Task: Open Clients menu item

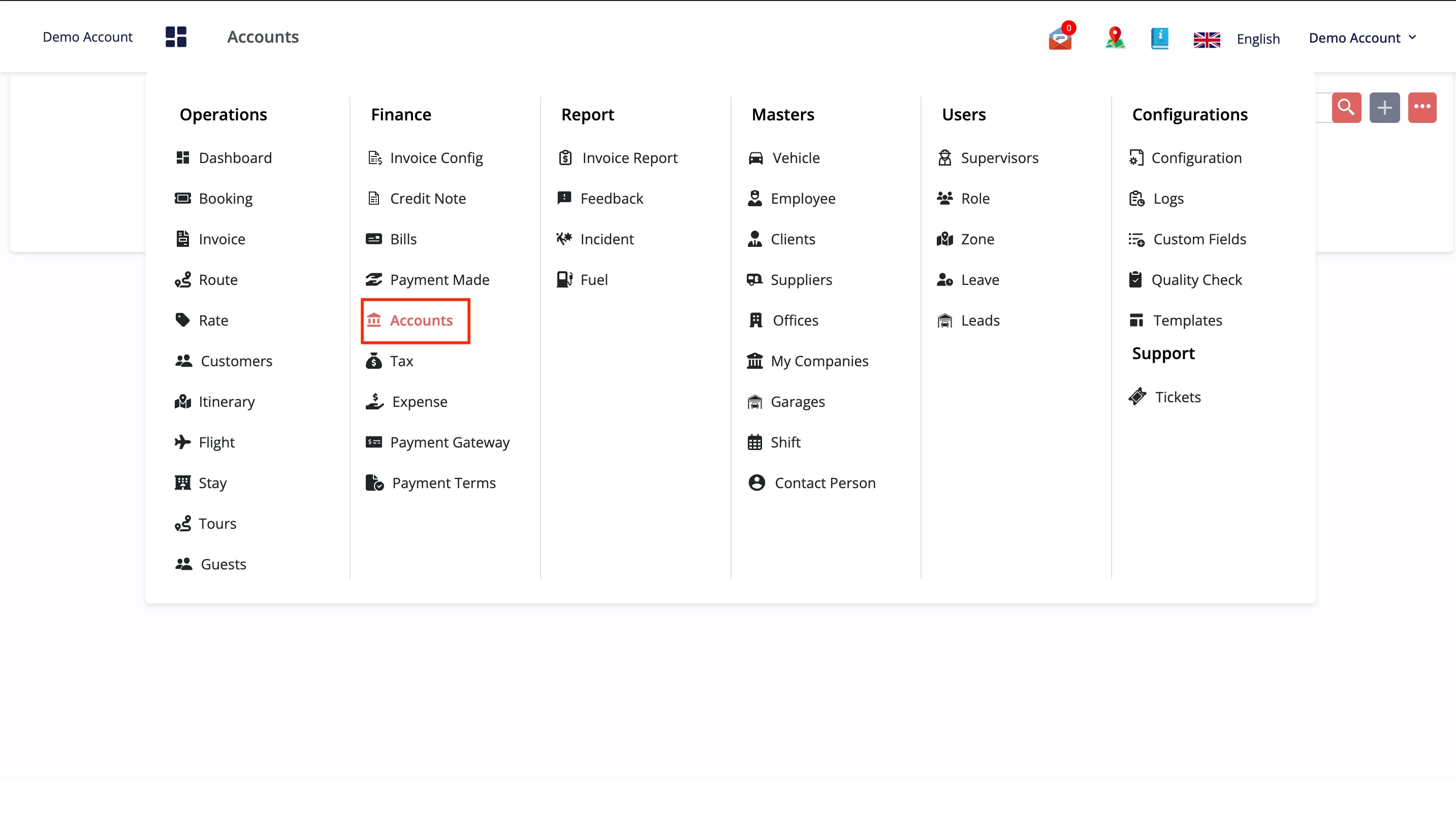Action: coord(781,239)
